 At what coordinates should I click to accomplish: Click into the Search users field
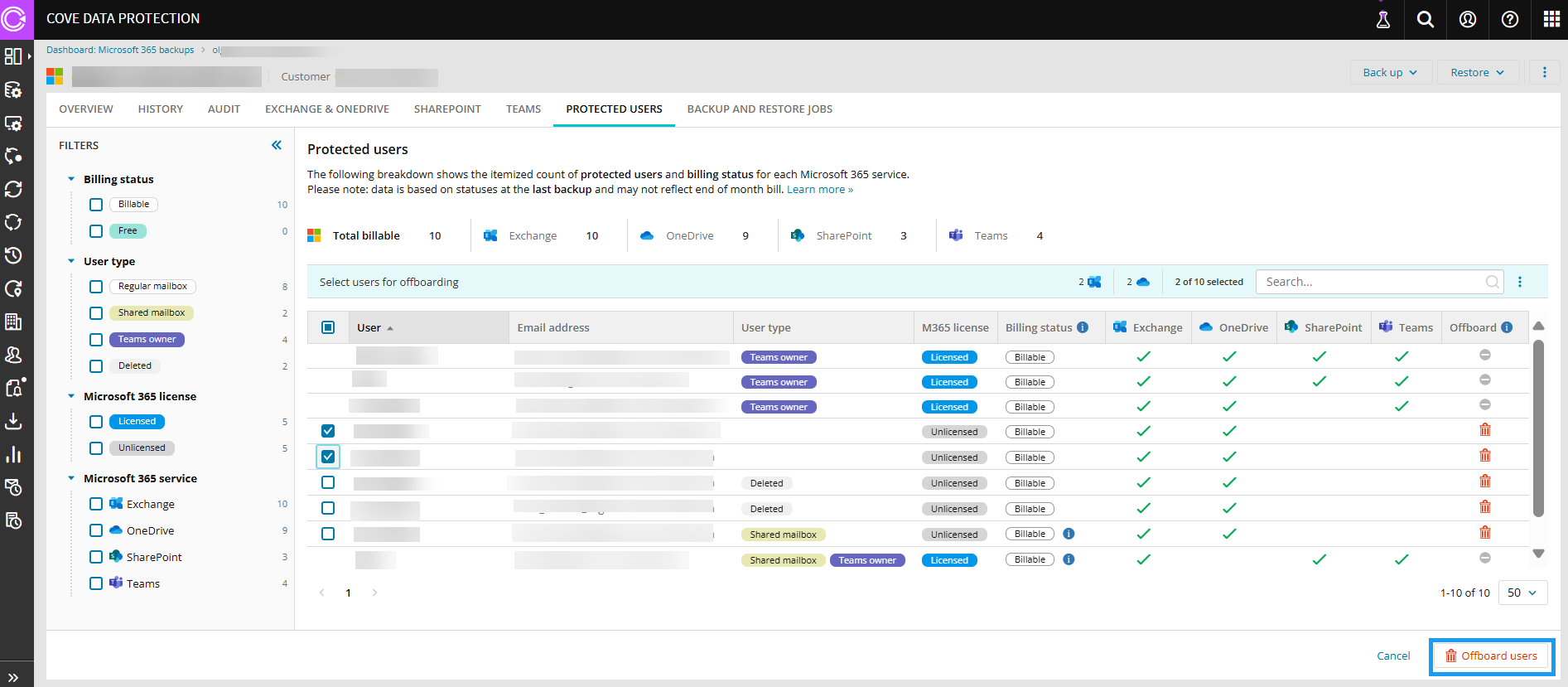pos(1371,282)
